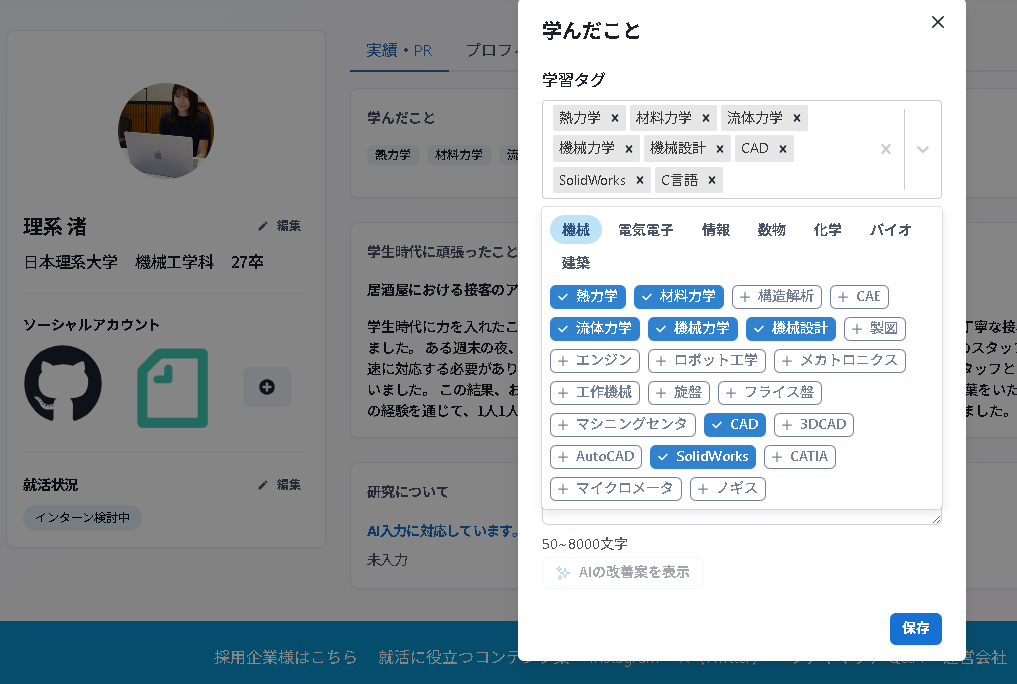This screenshot has height=684, width=1017.
Task: Deselect the 熱力学 tag option
Action: [x=588, y=296]
